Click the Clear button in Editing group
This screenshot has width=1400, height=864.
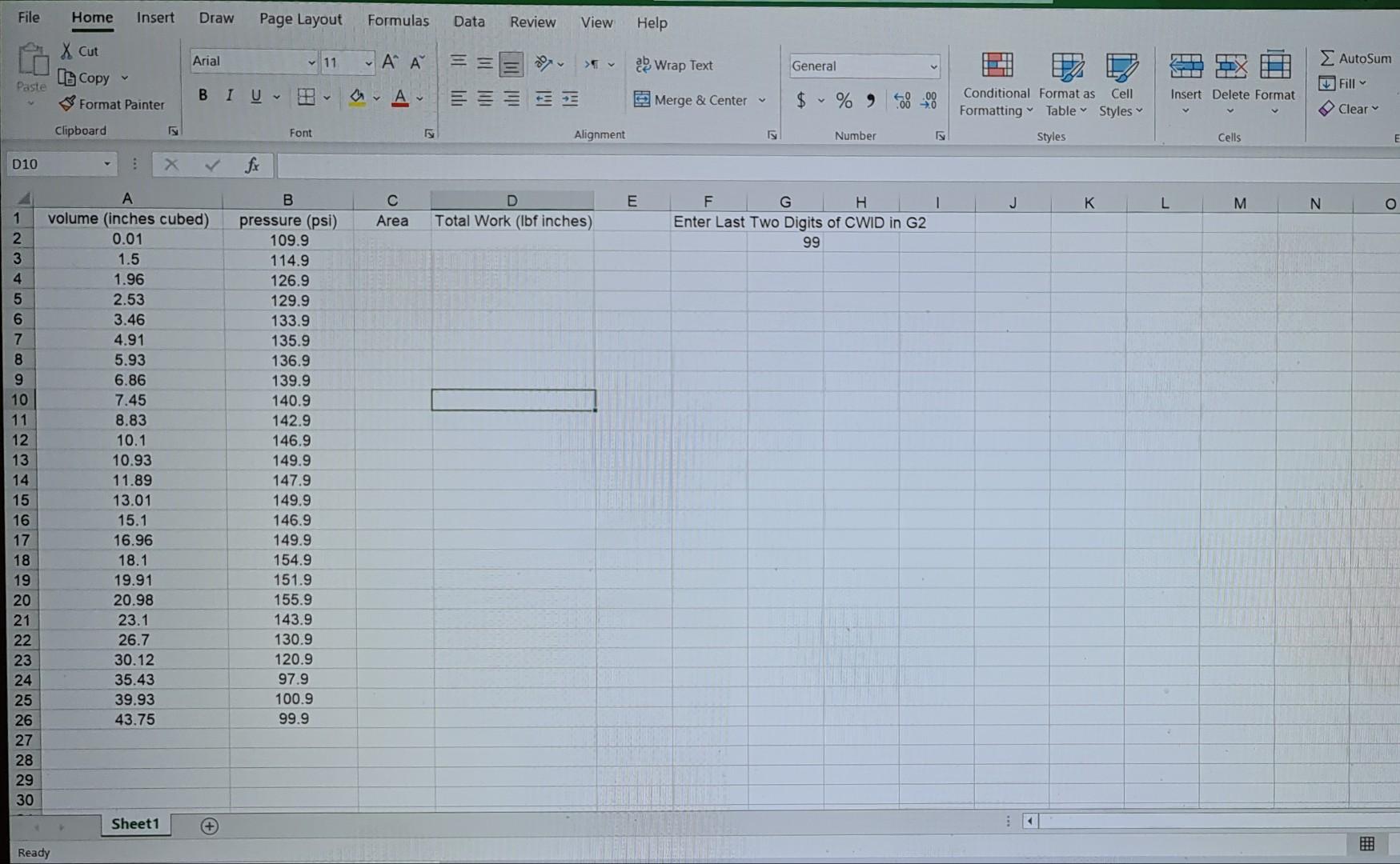pos(1349,109)
